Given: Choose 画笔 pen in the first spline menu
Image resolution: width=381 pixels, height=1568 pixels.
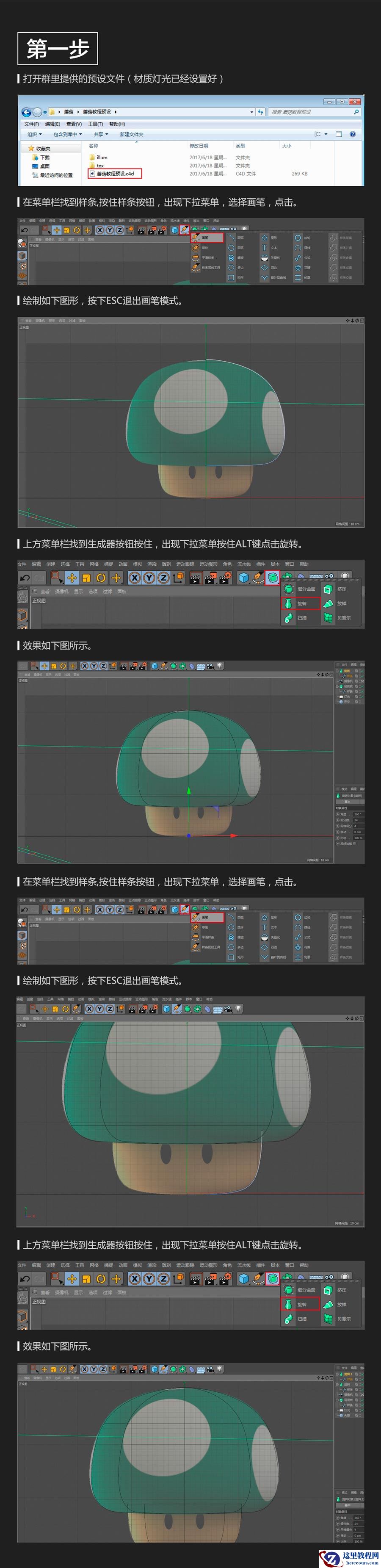Looking at the screenshot, I should click(x=207, y=238).
